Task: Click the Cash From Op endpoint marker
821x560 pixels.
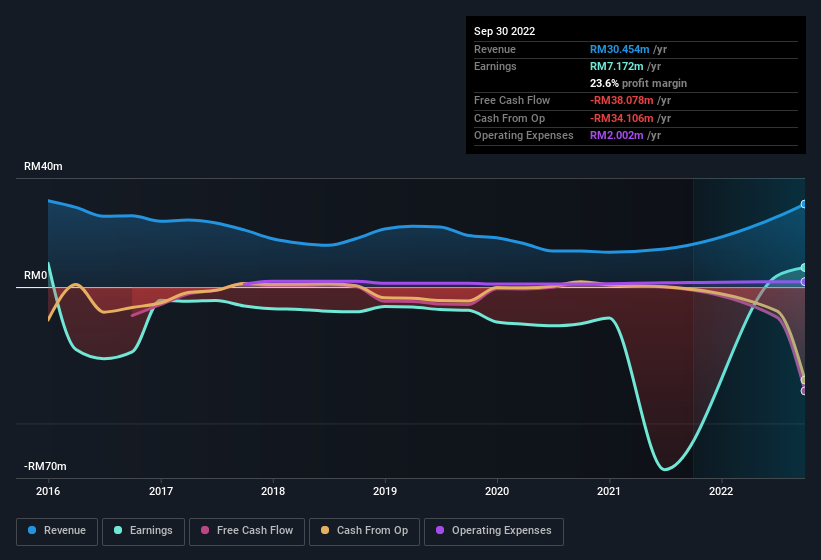Action: coord(804,380)
